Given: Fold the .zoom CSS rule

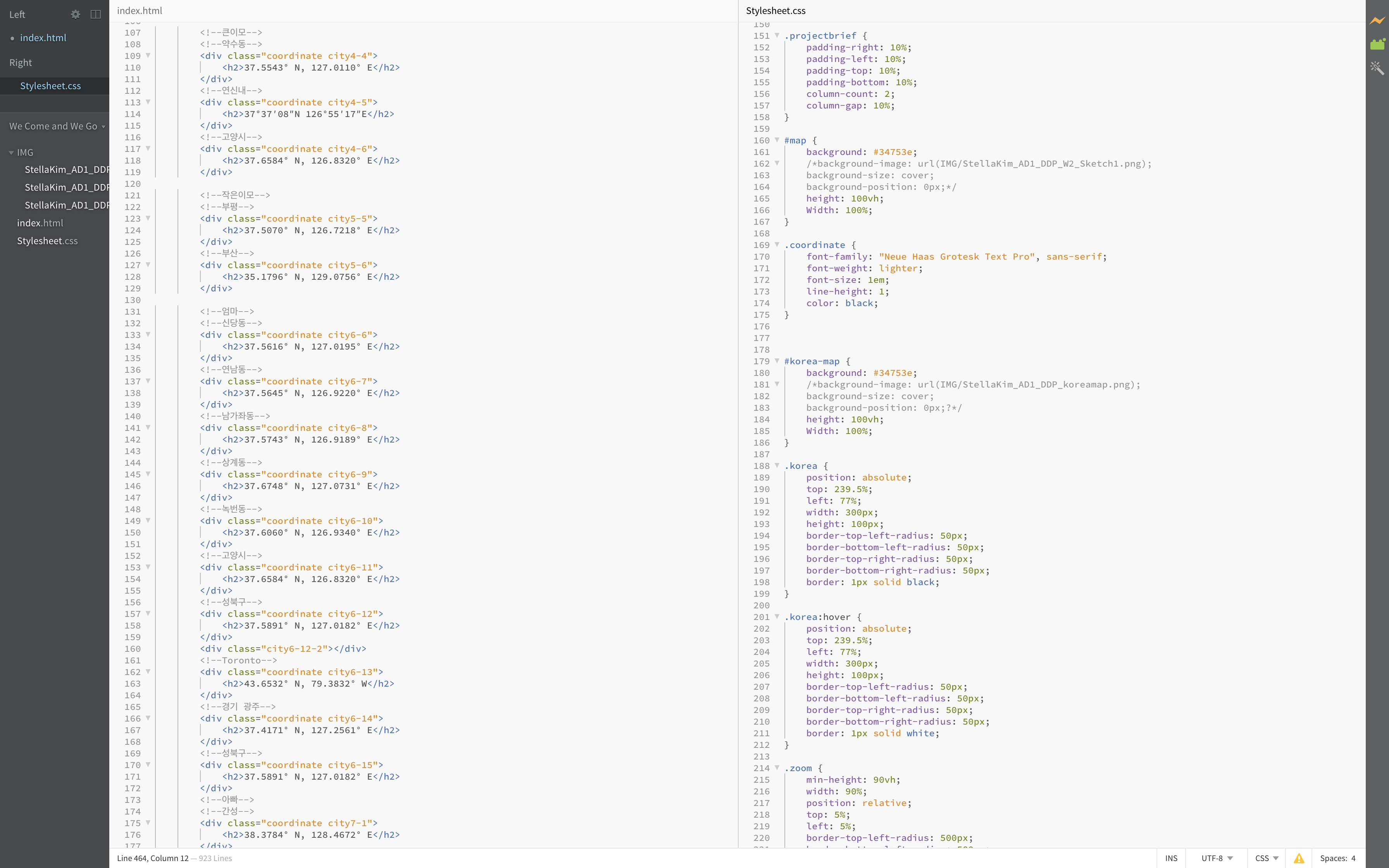Looking at the screenshot, I should pos(777,768).
